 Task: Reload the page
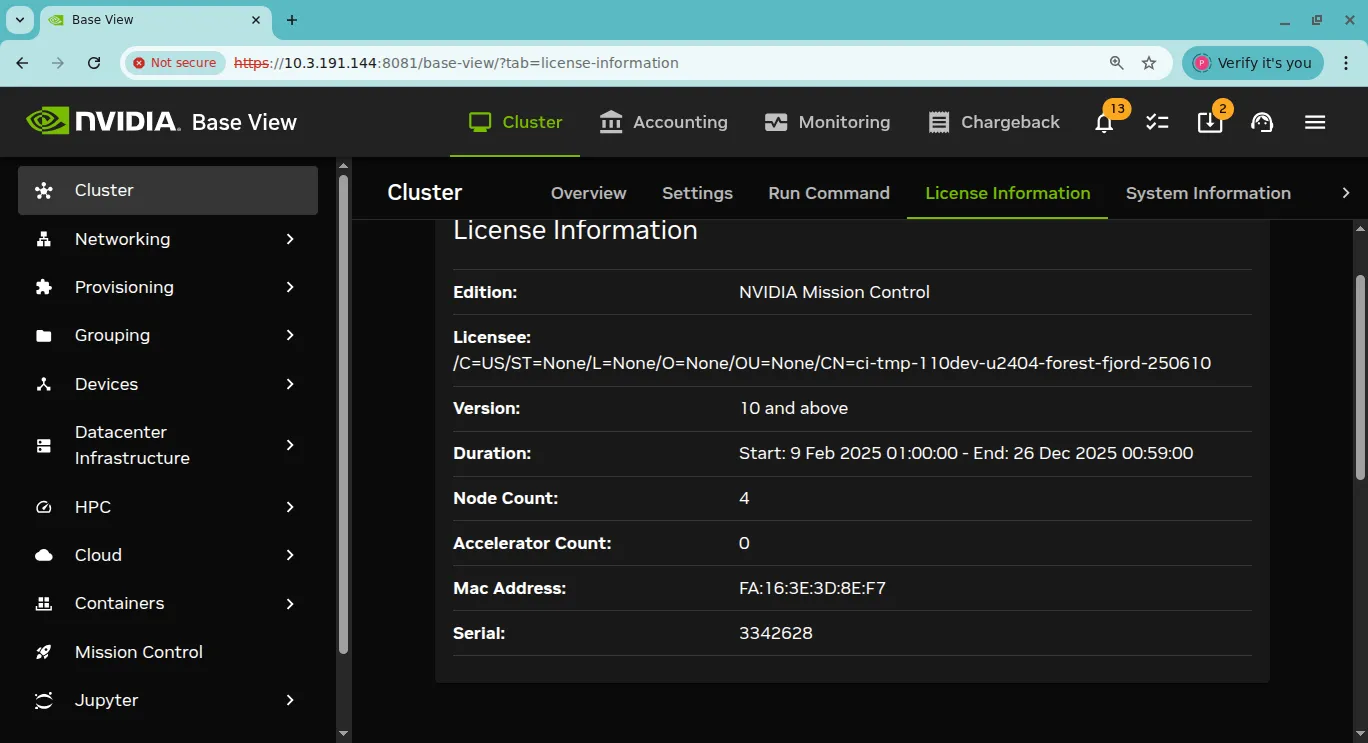pos(94,62)
